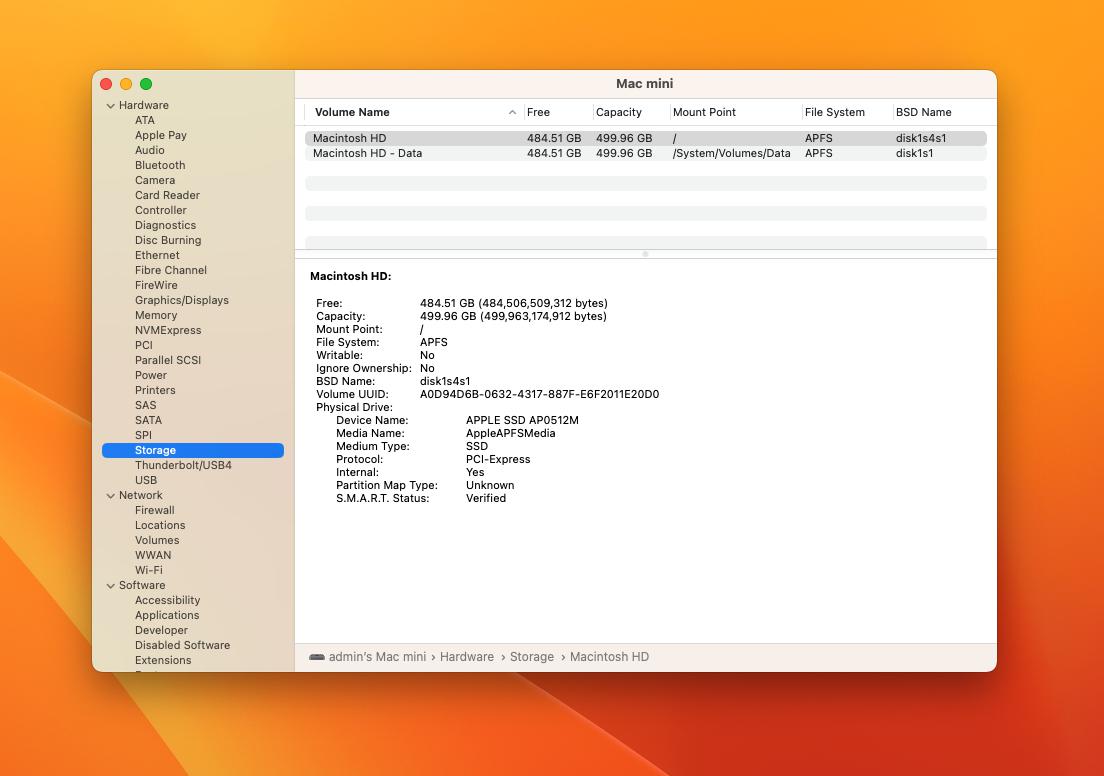
Task: Click the green zoom window button
Action: tap(146, 85)
